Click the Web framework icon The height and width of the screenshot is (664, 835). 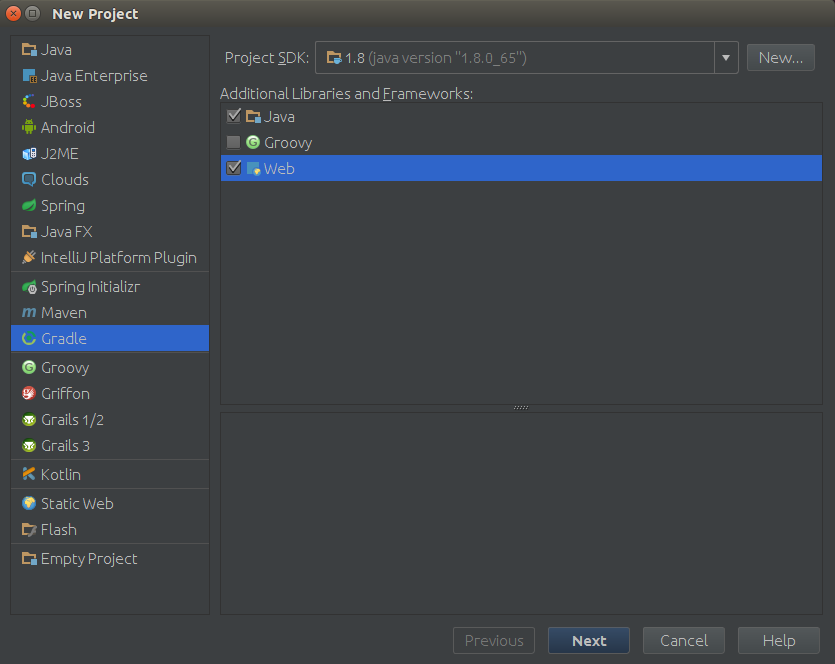pyautogui.click(x=253, y=168)
